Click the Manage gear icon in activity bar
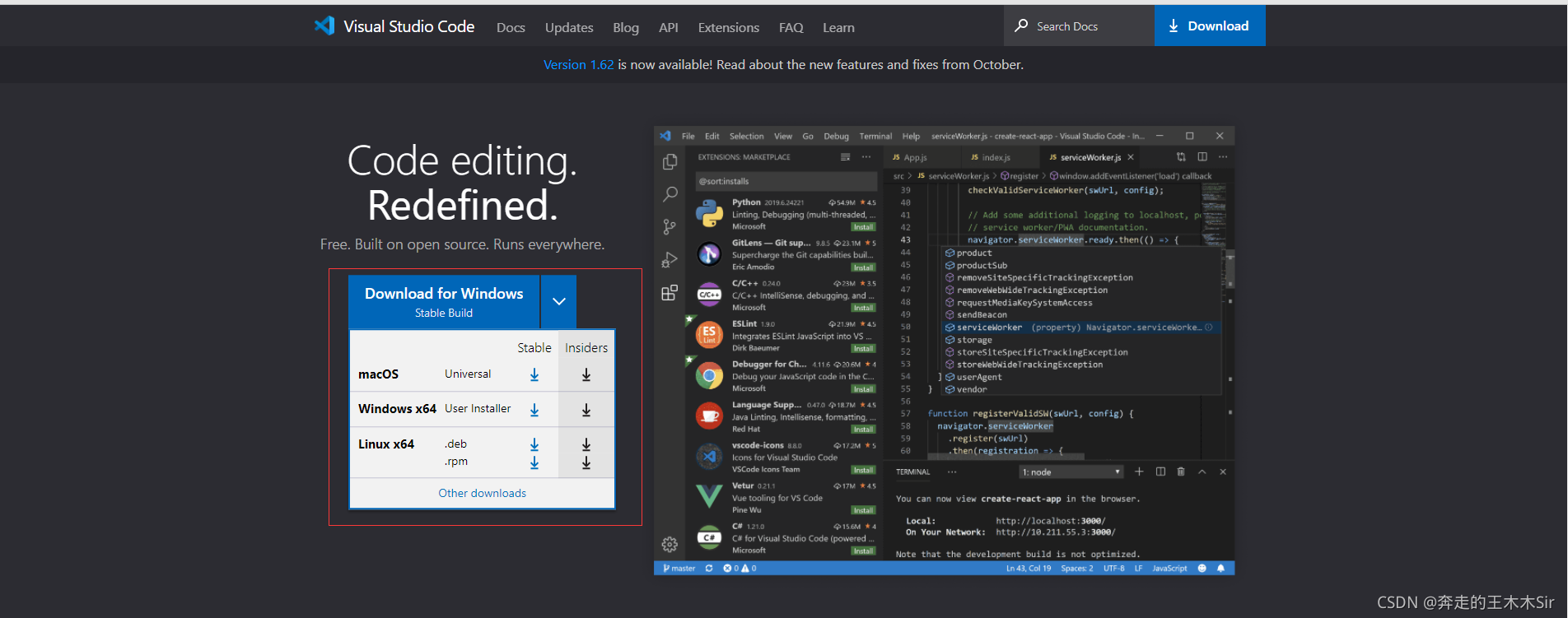The width and height of the screenshot is (1568, 618). coord(670,544)
